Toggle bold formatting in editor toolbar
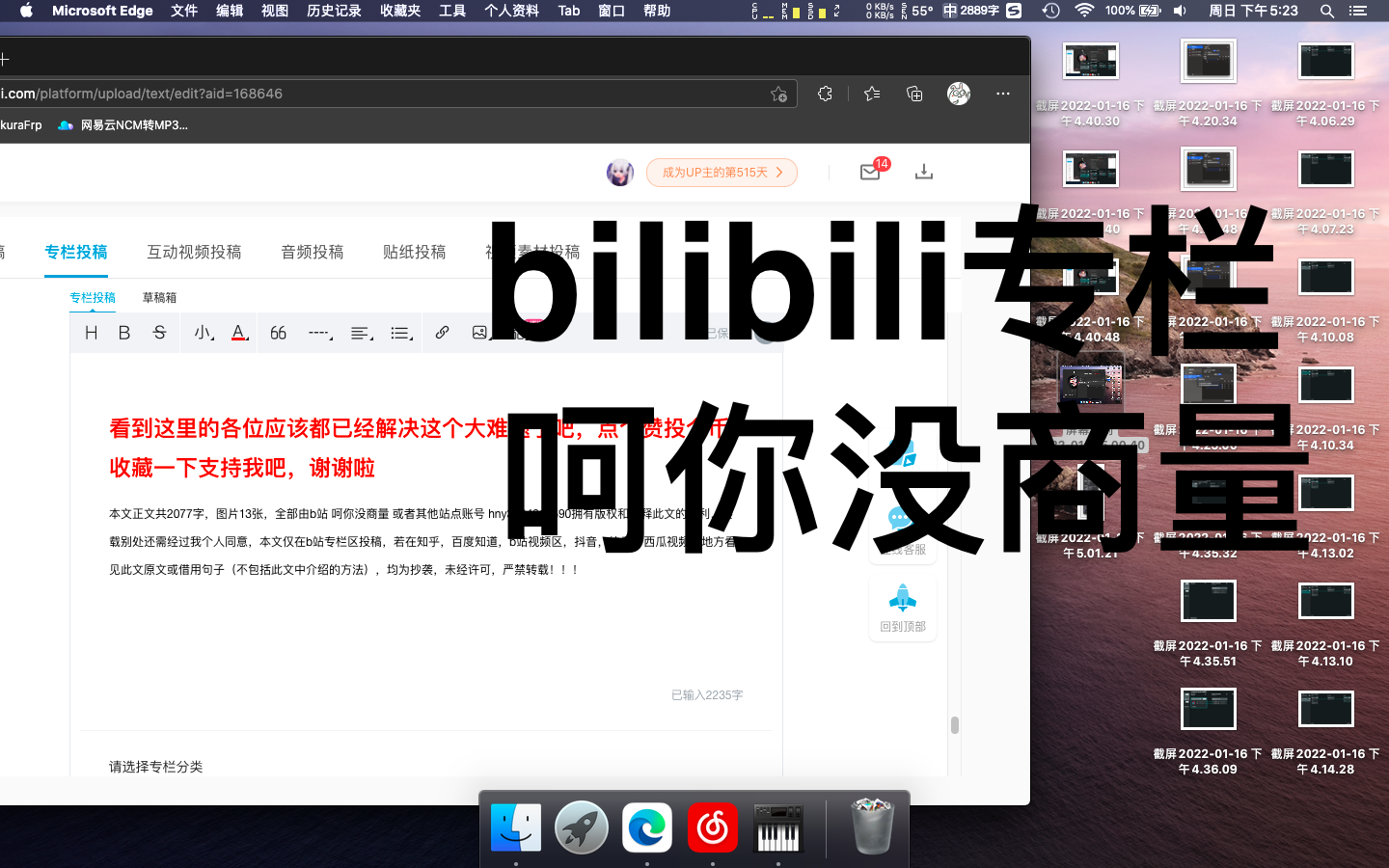This screenshot has height=868, width=1389. click(x=124, y=333)
